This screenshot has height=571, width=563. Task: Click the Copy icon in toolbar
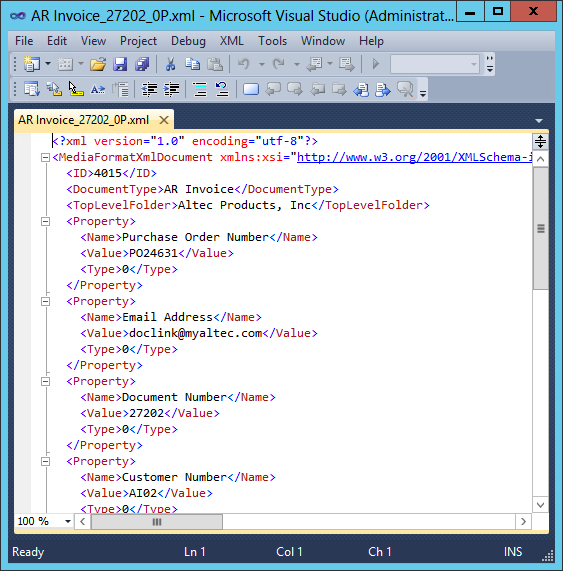click(193, 64)
